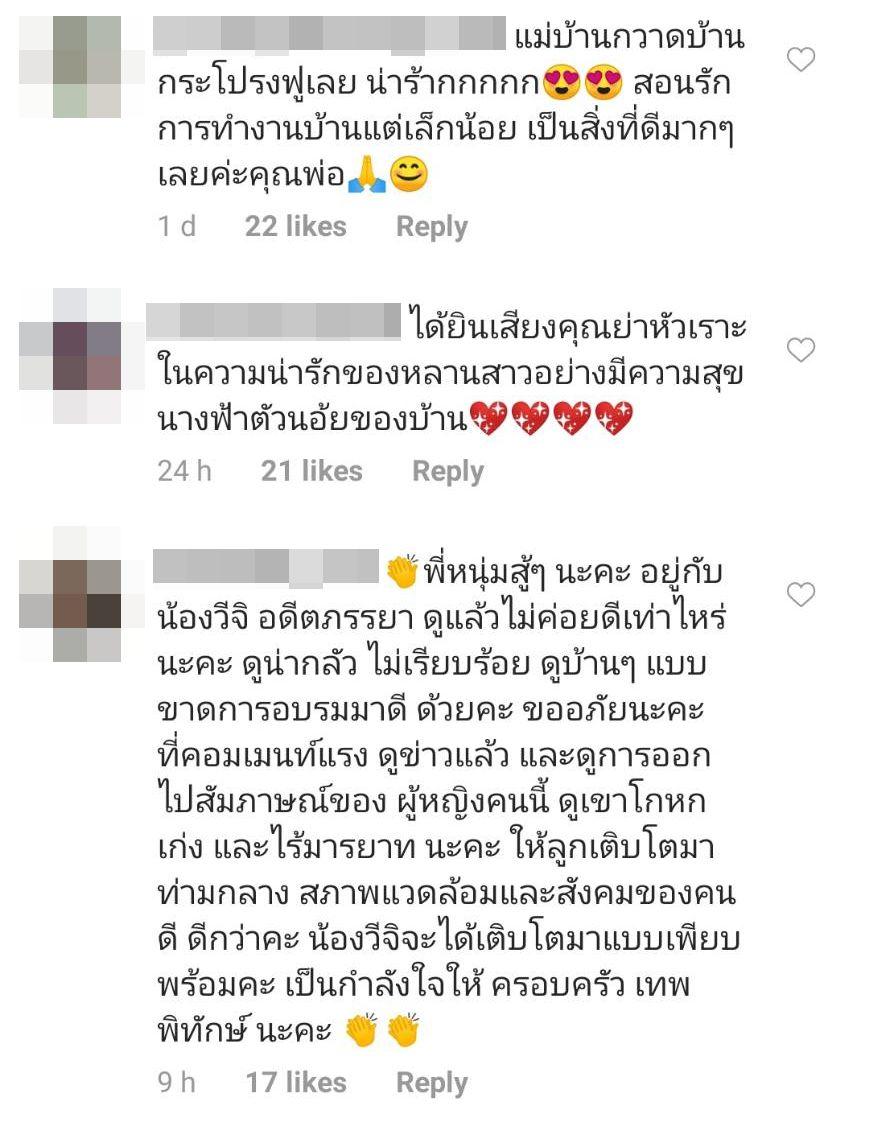
Task: View who gave the 22 likes
Action: (x=295, y=227)
